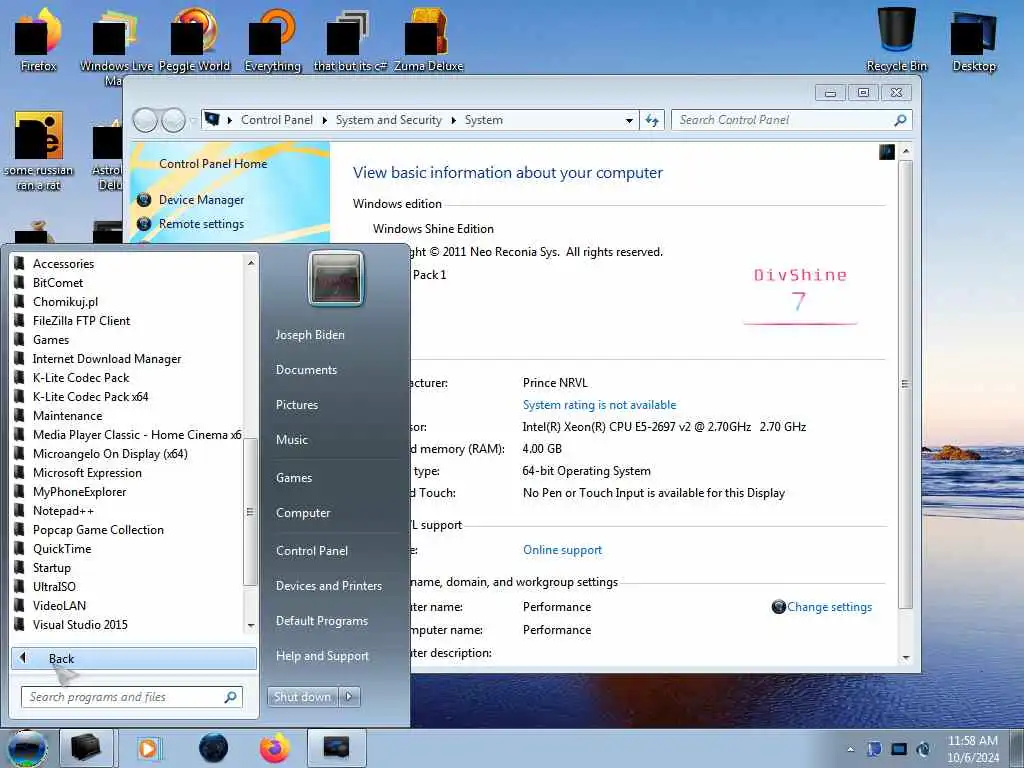Screen dimensions: 1024x768
Task: Open the Remote settings link
Action: (201, 224)
